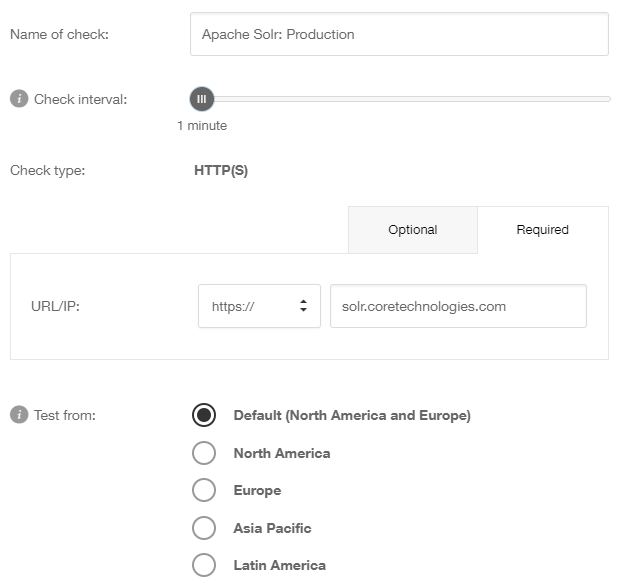Open the https:// protocol dropdown
This screenshot has width=626, height=585.
(259, 306)
